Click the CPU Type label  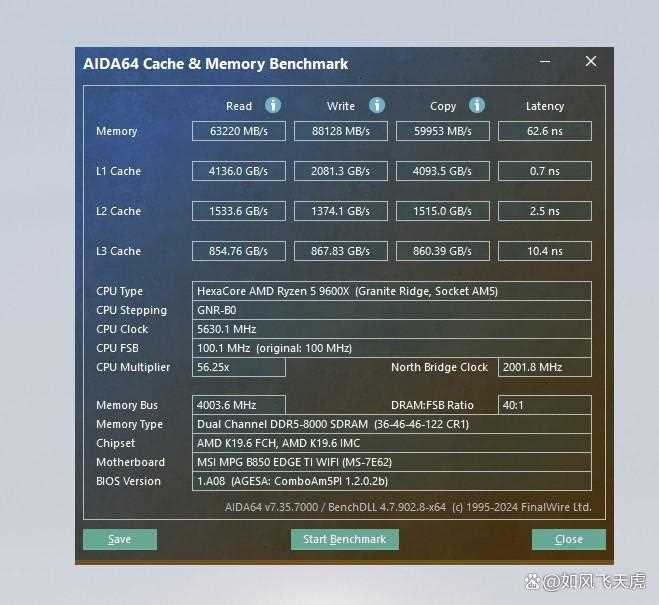coord(119,291)
